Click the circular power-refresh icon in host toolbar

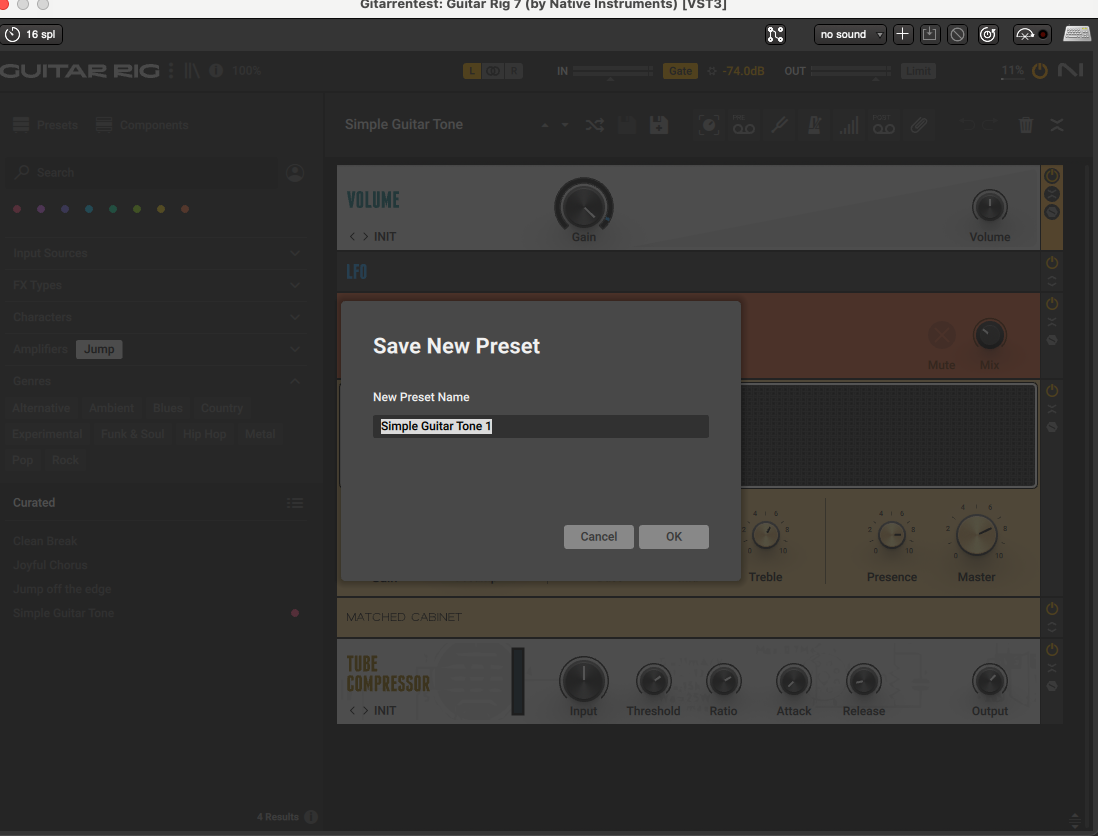click(987, 34)
